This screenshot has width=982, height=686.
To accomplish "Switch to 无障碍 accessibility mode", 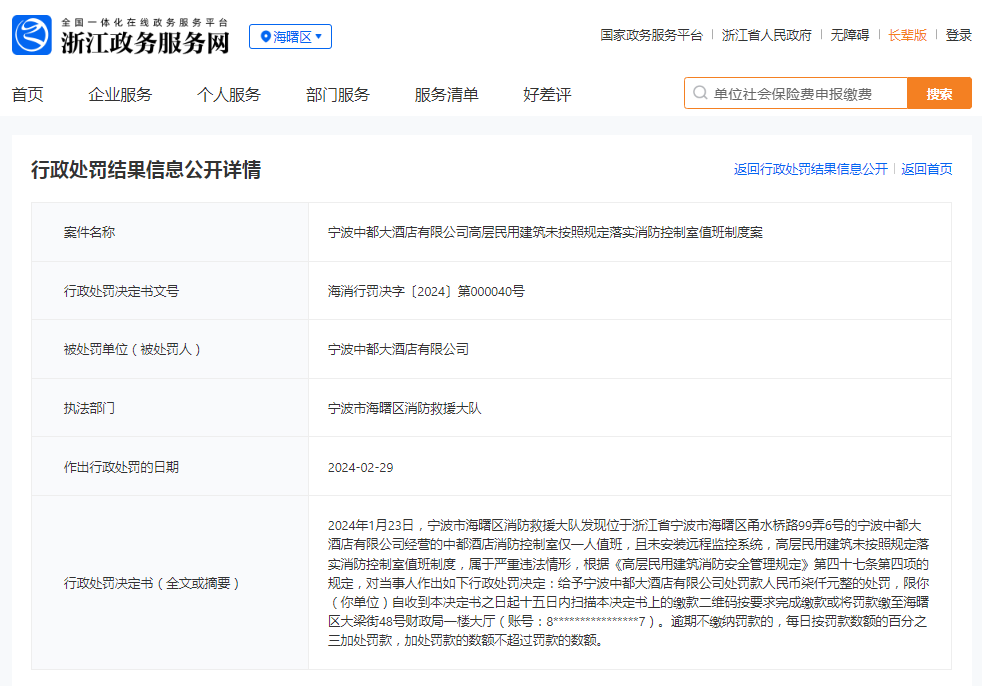I will click(850, 35).
